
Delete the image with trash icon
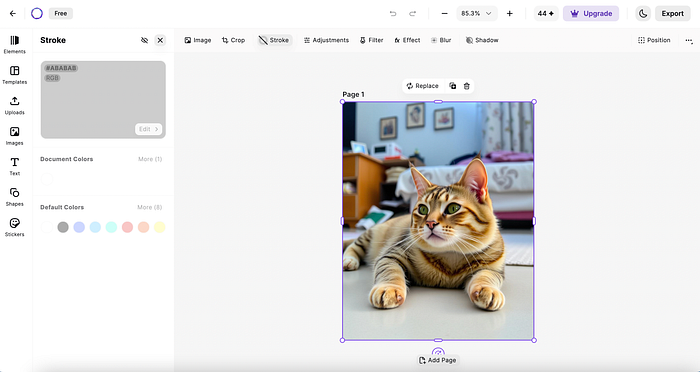click(x=467, y=86)
